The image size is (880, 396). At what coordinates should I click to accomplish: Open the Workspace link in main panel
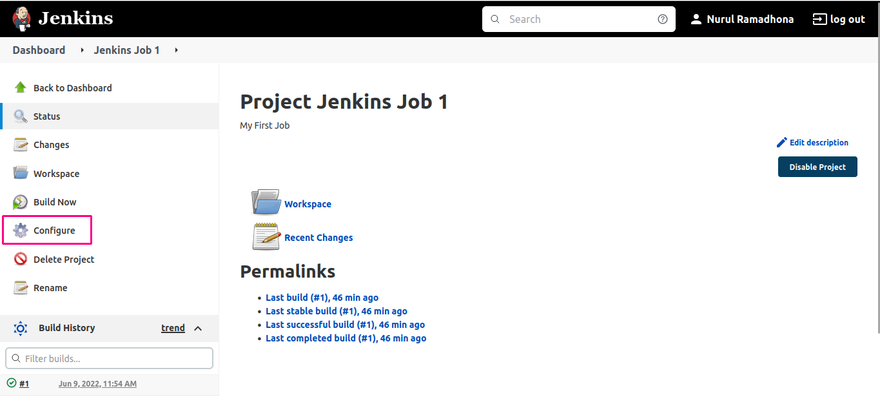pyautogui.click(x=308, y=204)
